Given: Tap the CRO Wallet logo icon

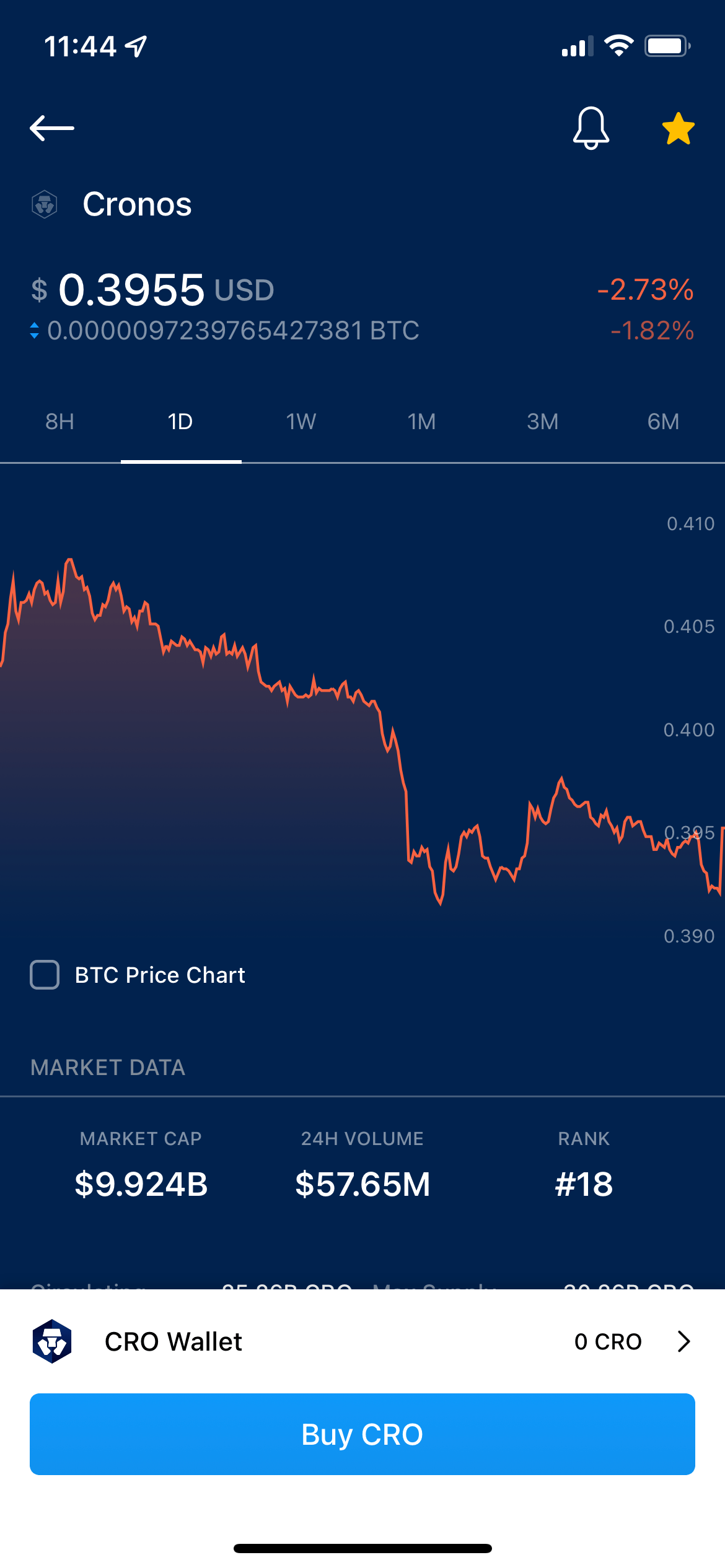Looking at the screenshot, I should tap(52, 1341).
